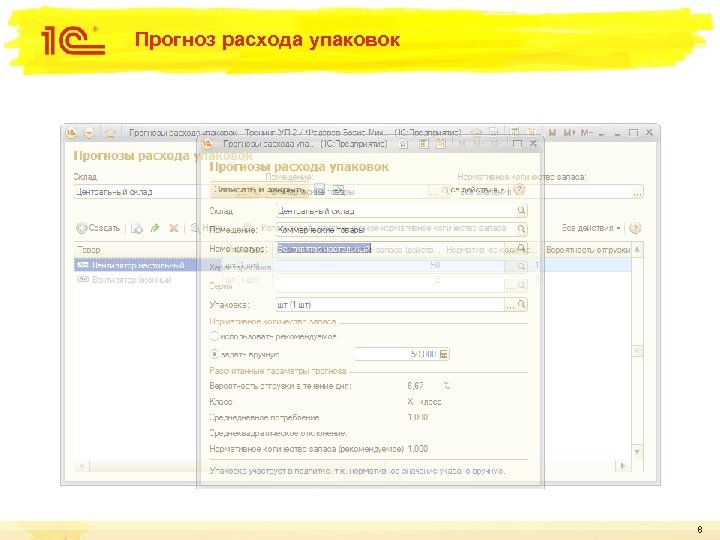Click magnifier icon in dialog Помещение field

pos(521,229)
